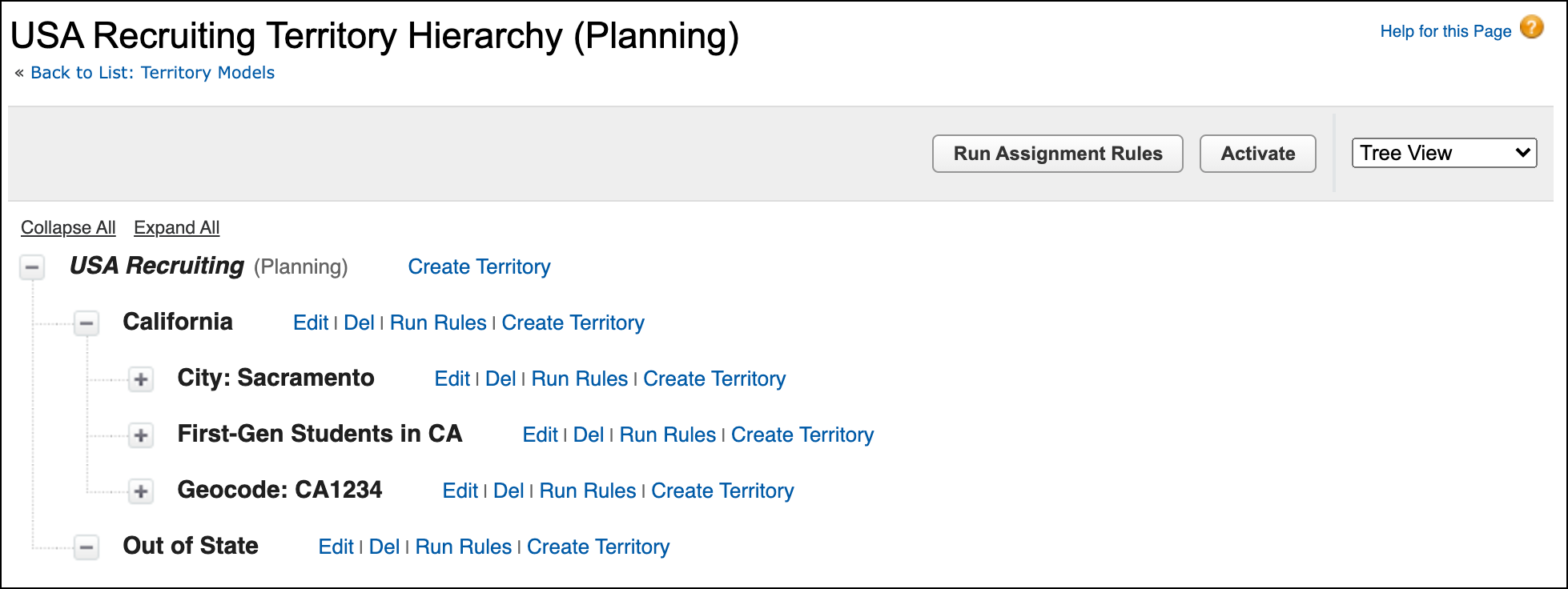Delete the California territory

359,323
